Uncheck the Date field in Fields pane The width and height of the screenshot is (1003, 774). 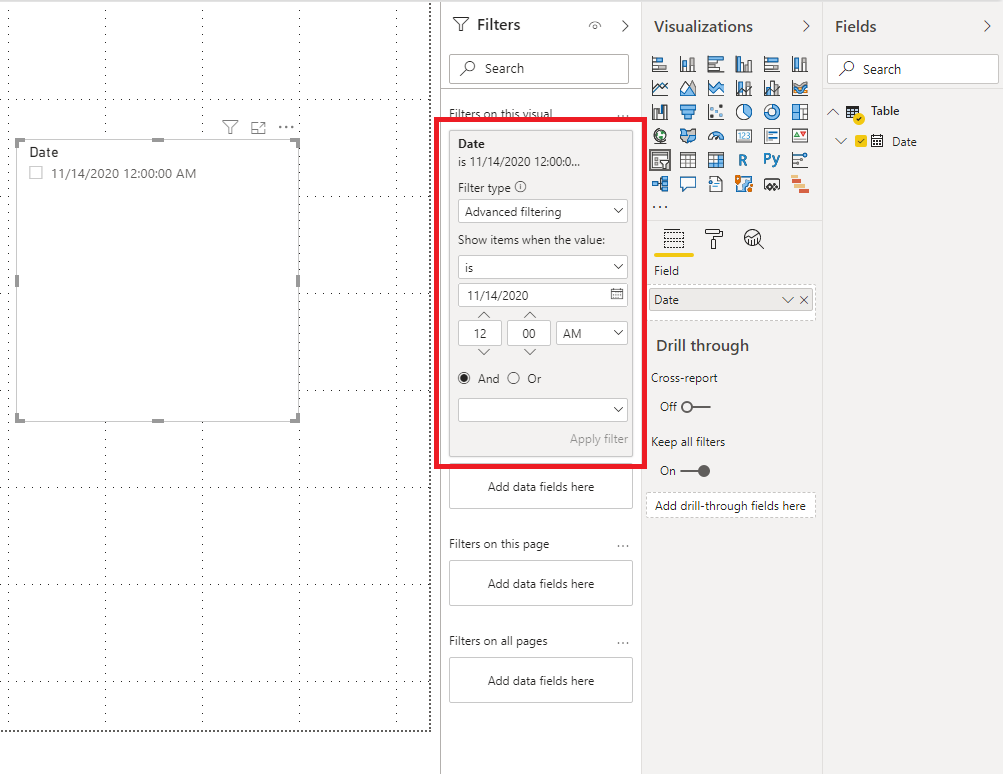(861, 141)
